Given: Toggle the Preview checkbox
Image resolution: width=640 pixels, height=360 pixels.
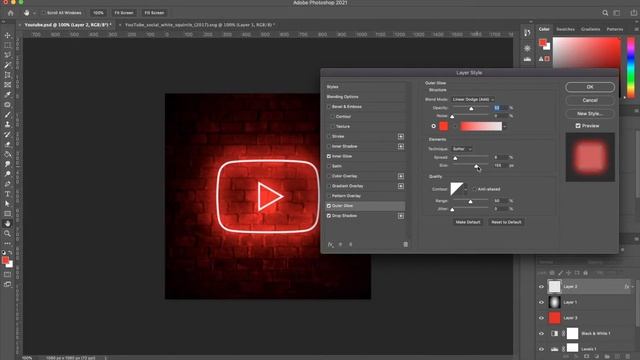Looking at the screenshot, I should tap(578, 126).
